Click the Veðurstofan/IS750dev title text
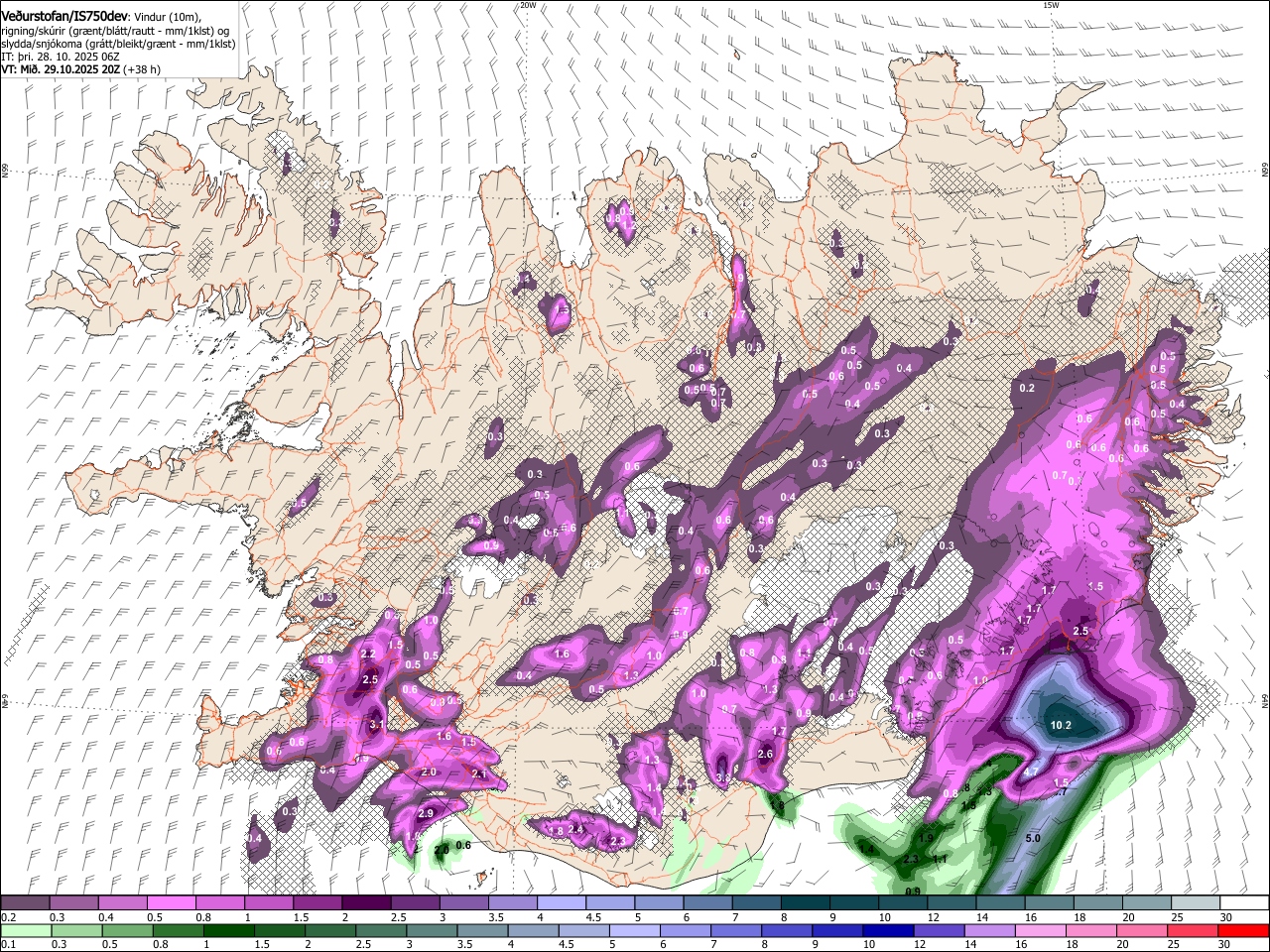 [x=64, y=17]
